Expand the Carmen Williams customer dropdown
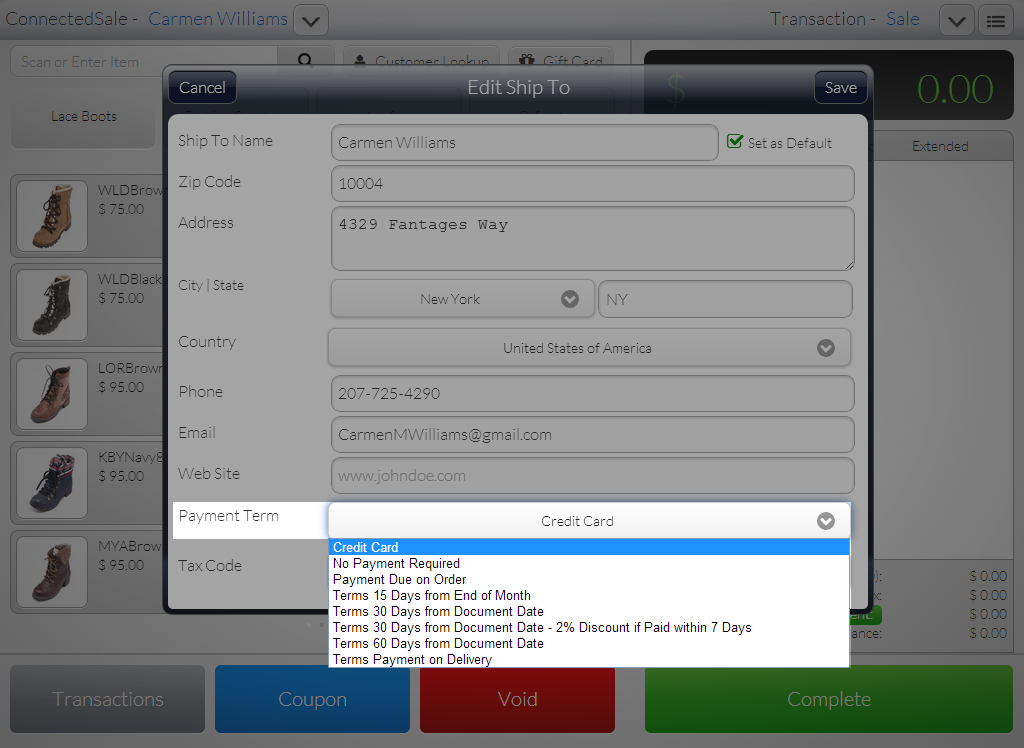The width and height of the screenshot is (1024, 748). click(311, 20)
